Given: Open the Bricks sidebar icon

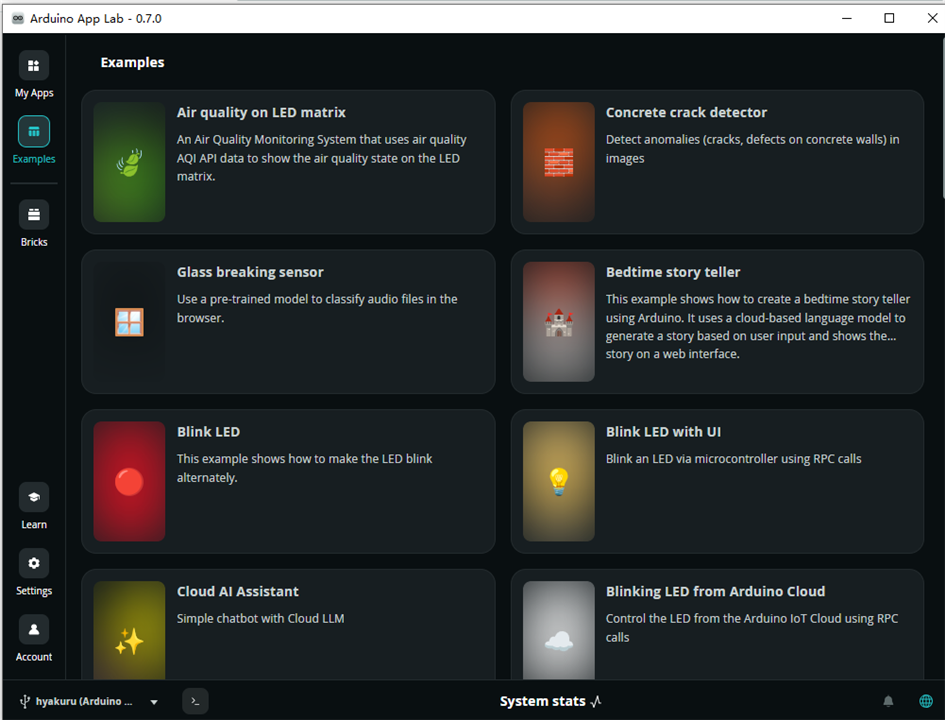Looking at the screenshot, I should click(x=34, y=214).
